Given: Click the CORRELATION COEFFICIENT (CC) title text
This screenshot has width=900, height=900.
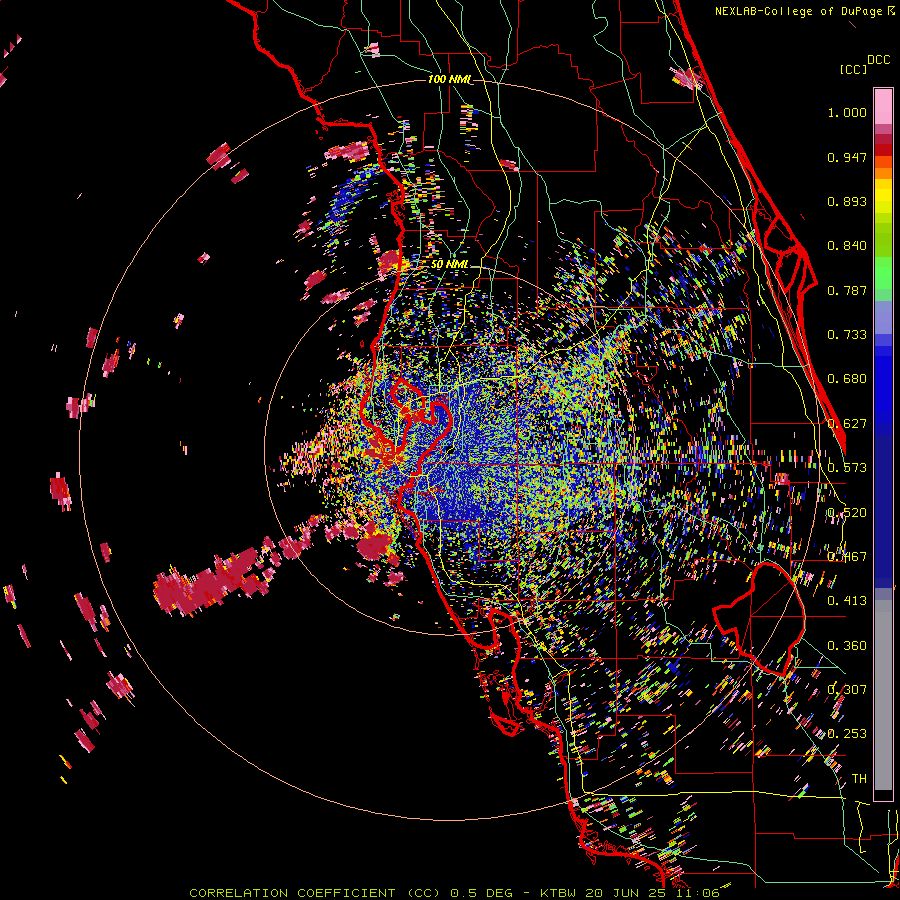Looking at the screenshot, I should 315,893.
